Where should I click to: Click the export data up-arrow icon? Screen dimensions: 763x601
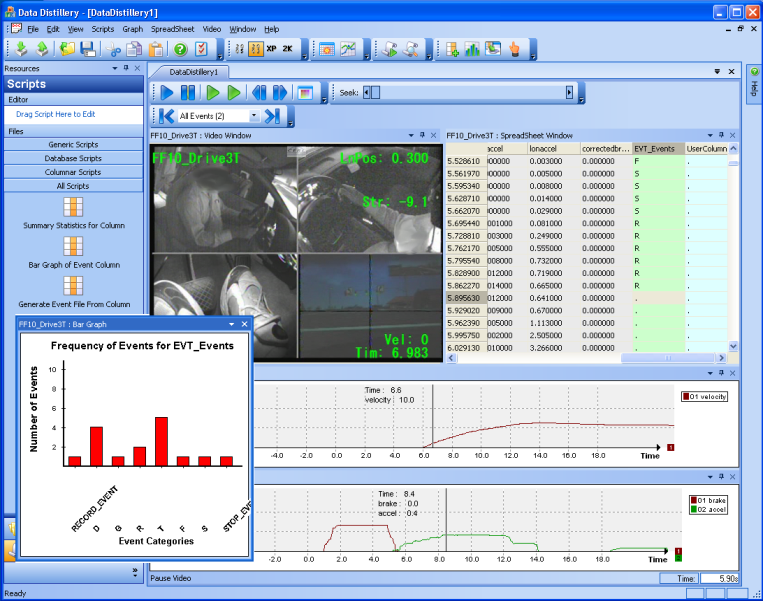(43, 49)
